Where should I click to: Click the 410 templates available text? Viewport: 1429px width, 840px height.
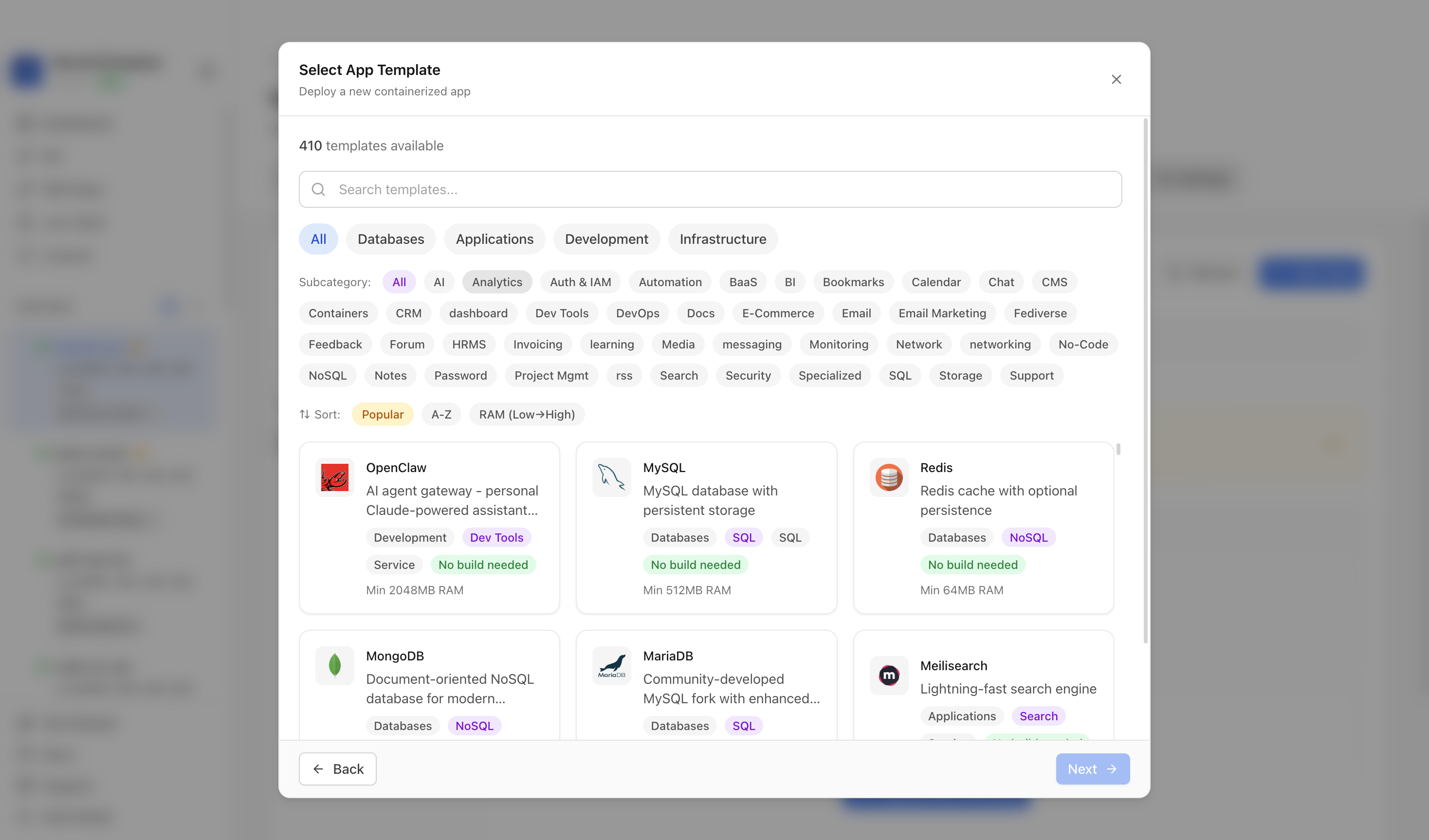[x=371, y=146]
